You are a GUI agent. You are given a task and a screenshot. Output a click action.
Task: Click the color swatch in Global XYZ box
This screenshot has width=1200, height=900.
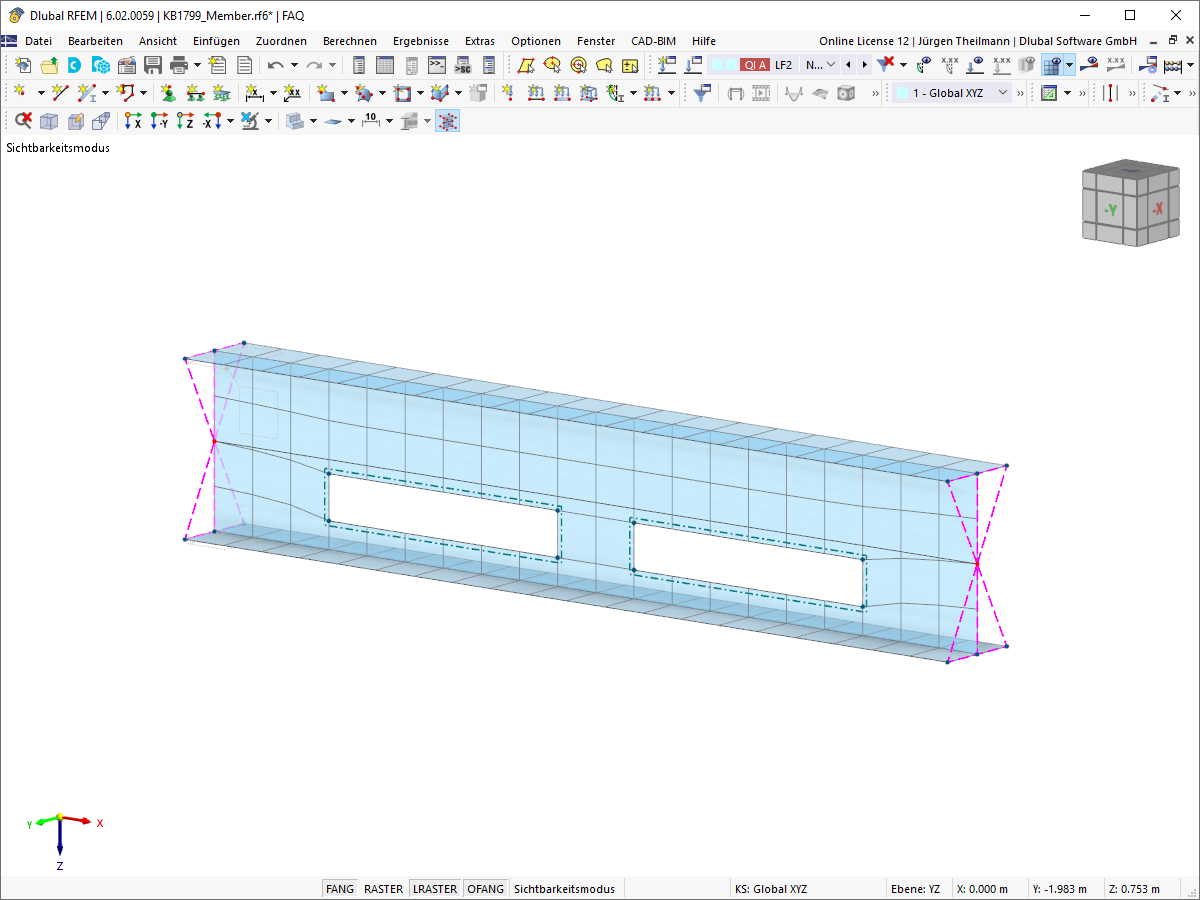coord(903,93)
